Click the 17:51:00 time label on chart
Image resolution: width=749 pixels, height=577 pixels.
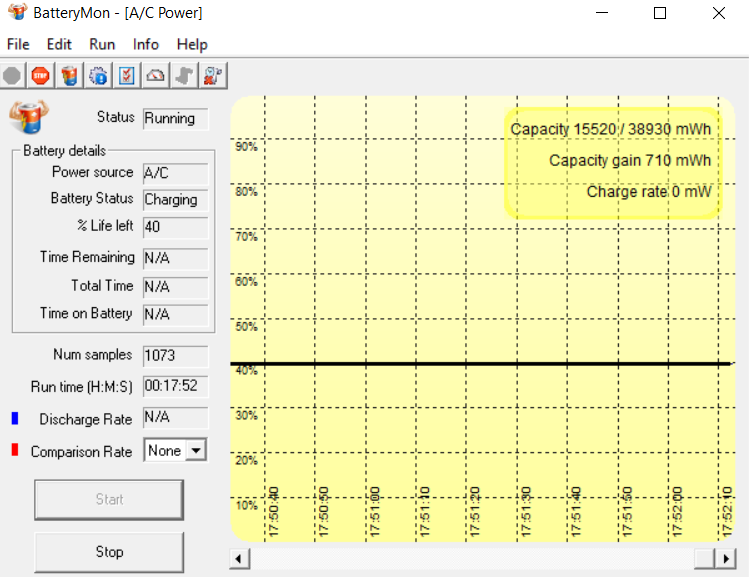[374, 512]
